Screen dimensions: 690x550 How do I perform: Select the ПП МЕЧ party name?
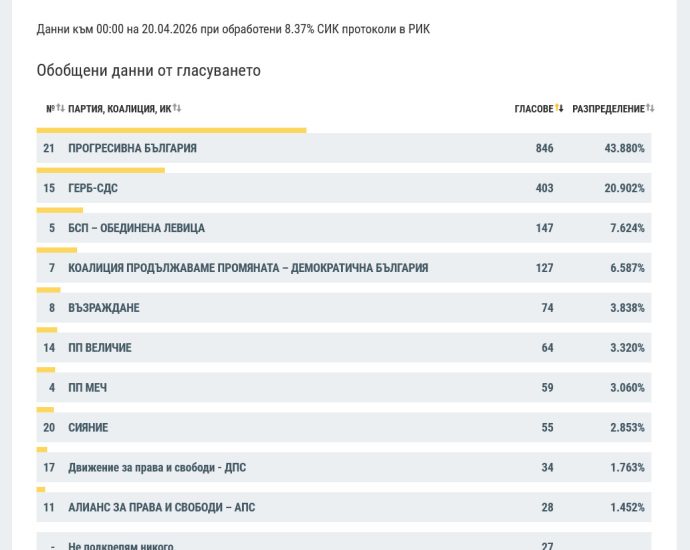[x=88, y=388]
